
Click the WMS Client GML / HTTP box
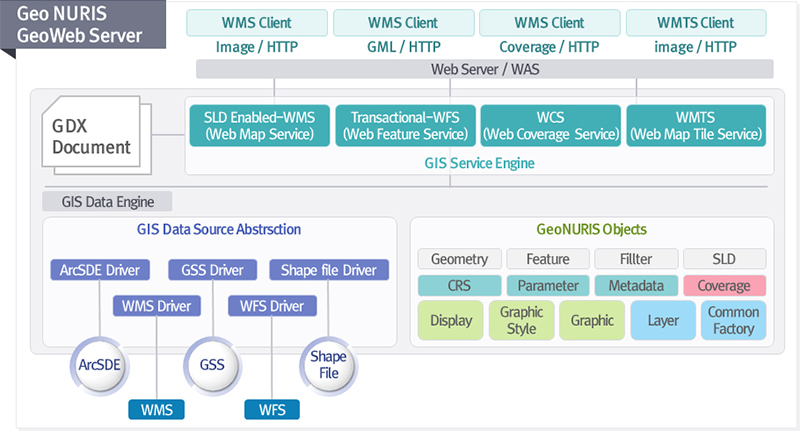tap(404, 23)
